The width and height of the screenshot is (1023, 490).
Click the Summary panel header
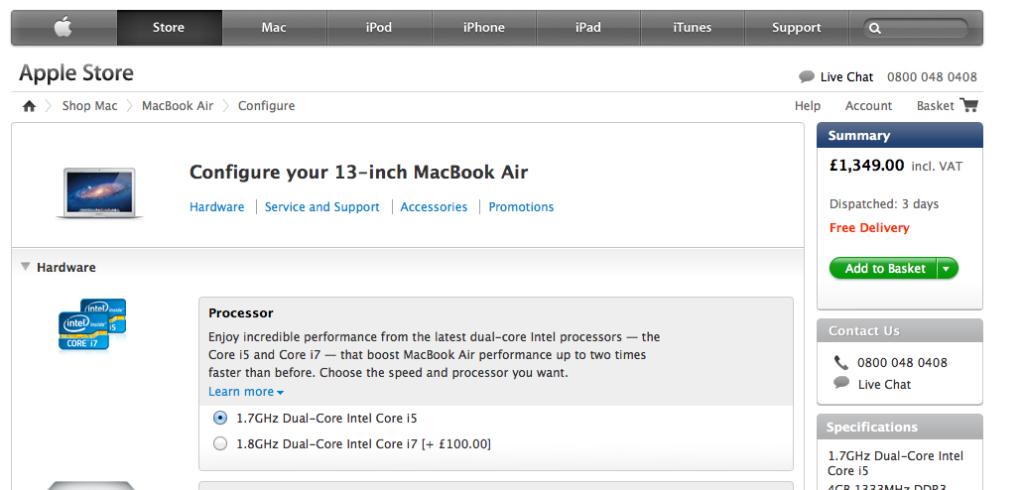pos(900,135)
